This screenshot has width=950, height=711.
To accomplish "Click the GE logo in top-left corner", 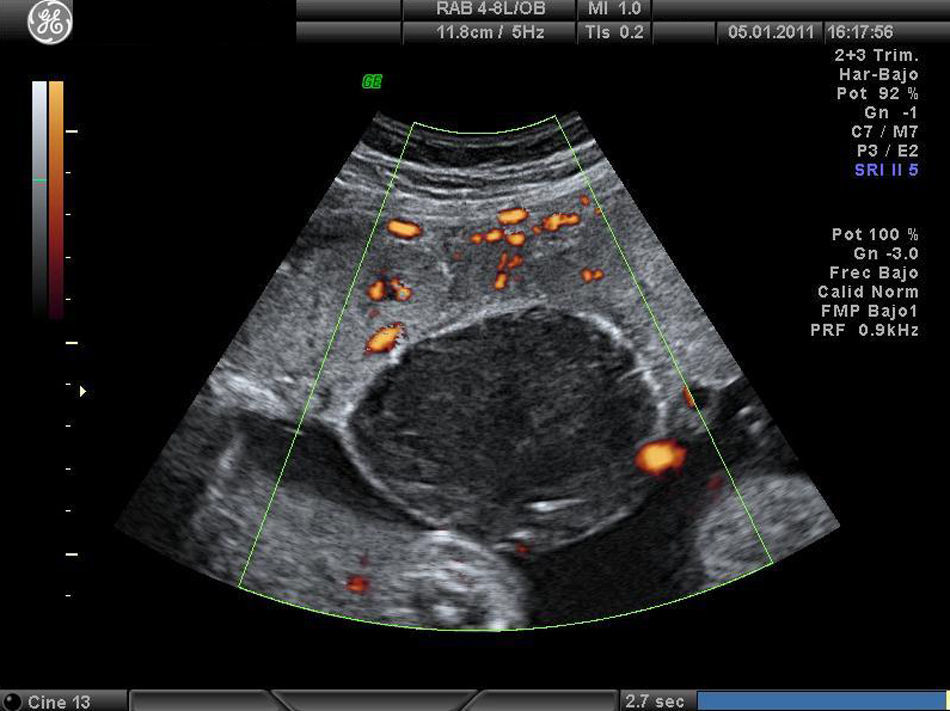I will (x=42, y=26).
